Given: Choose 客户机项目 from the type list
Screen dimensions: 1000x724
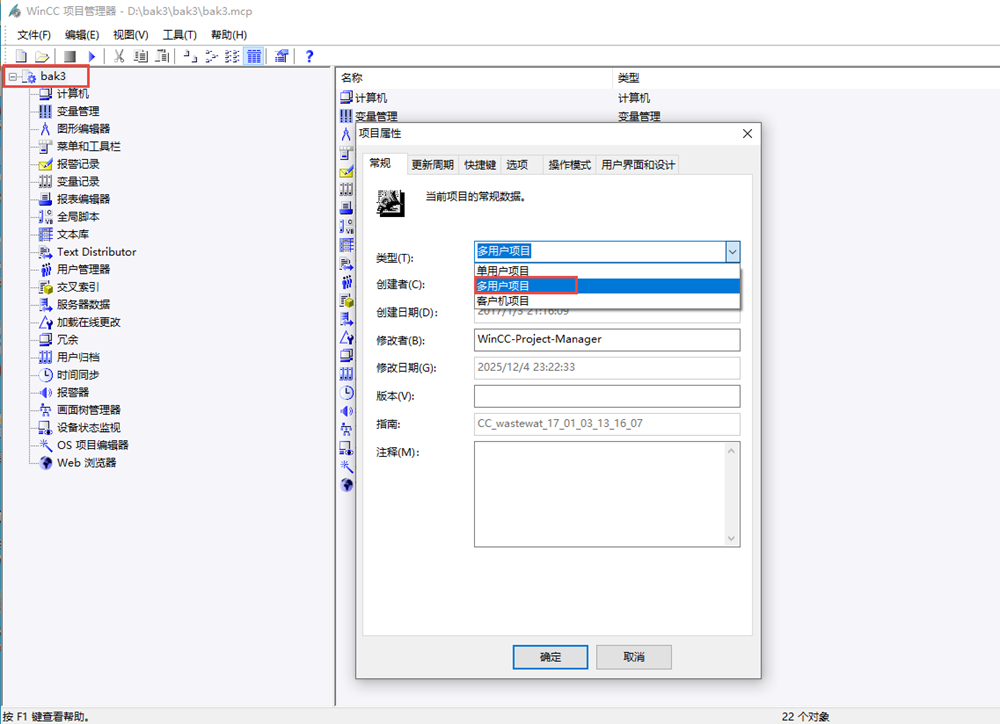Looking at the screenshot, I should click(504, 301).
